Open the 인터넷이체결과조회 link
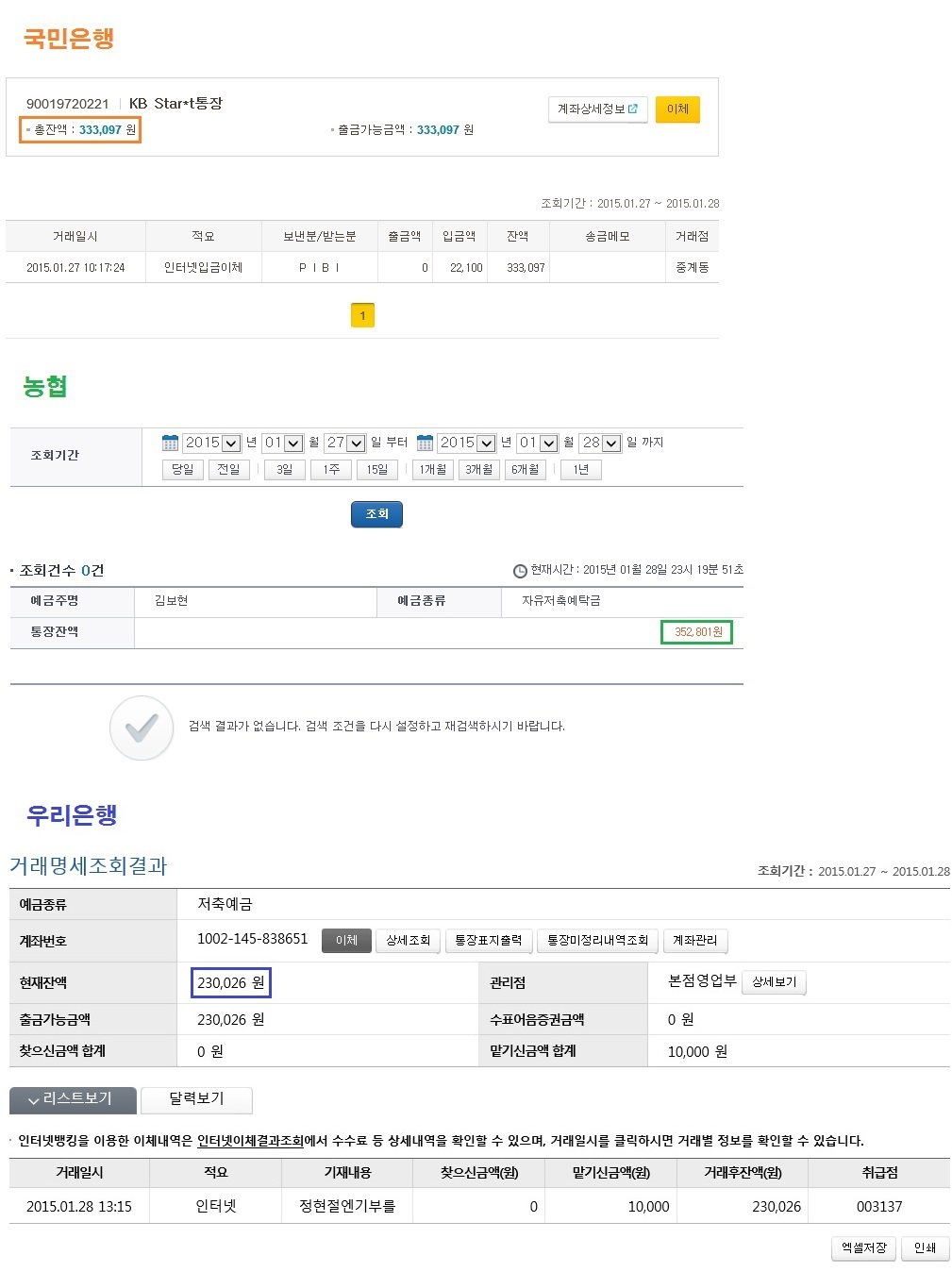This screenshot has height=1272, width=952. coord(250,1141)
